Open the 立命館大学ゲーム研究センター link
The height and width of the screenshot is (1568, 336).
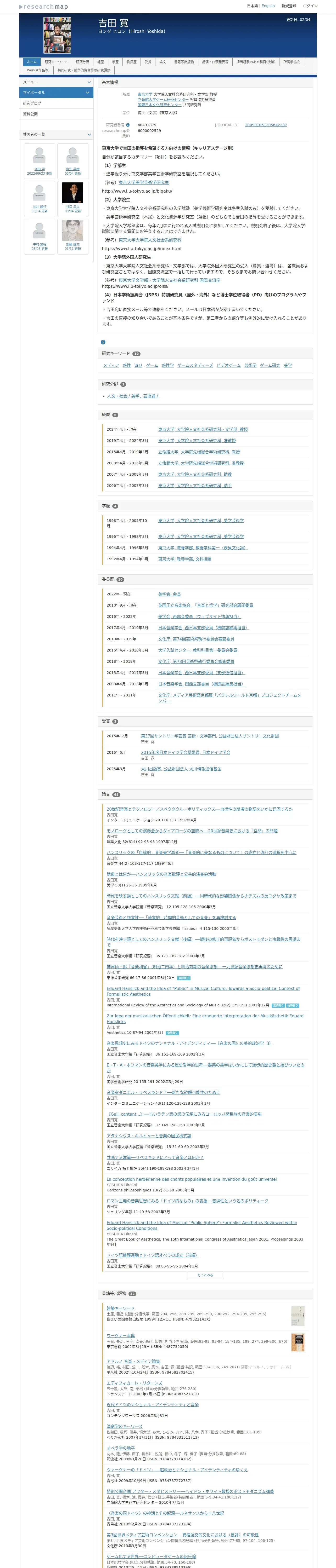[164, 100]
